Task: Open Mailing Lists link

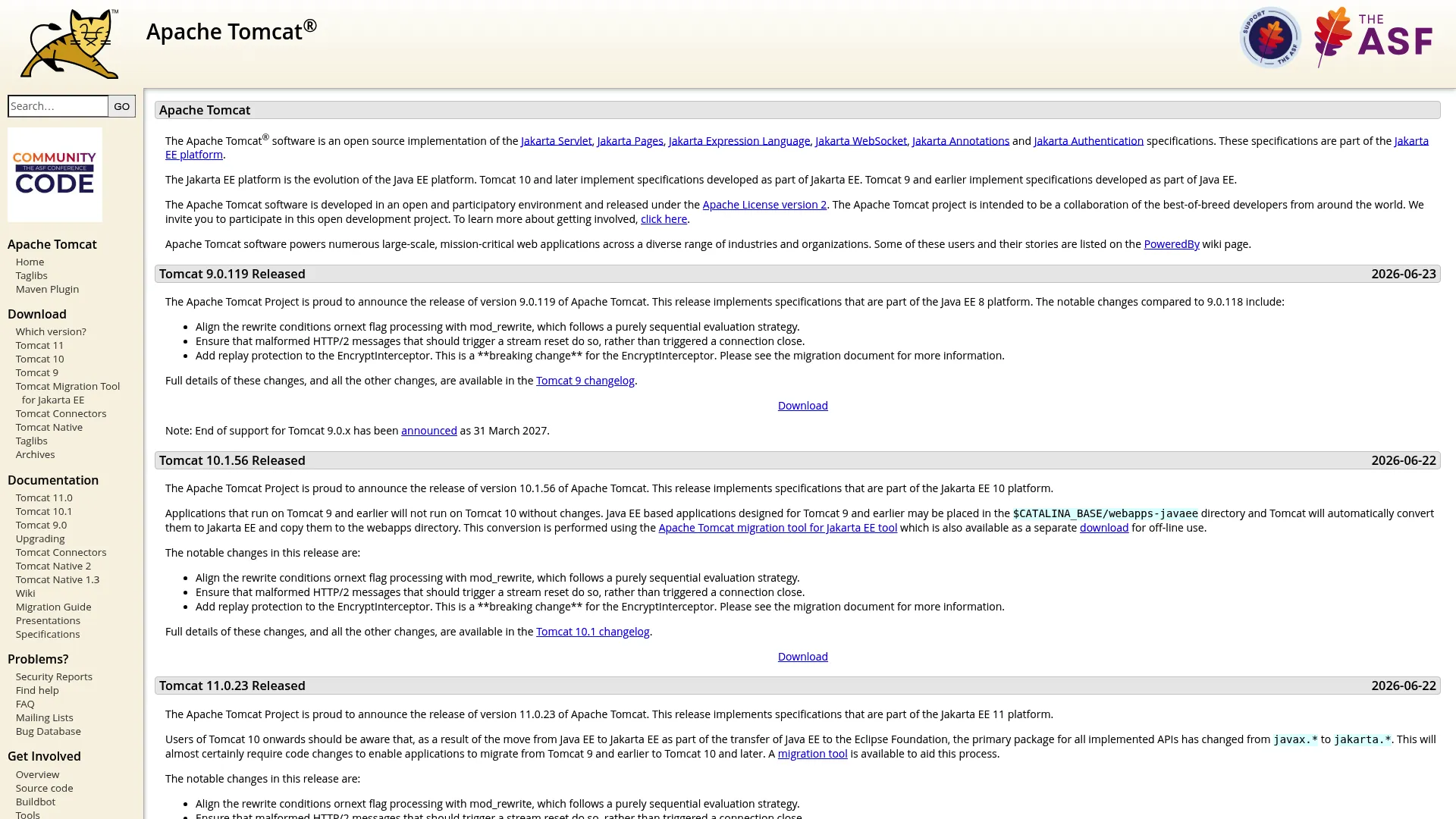Action: click(x=45, y=717)
